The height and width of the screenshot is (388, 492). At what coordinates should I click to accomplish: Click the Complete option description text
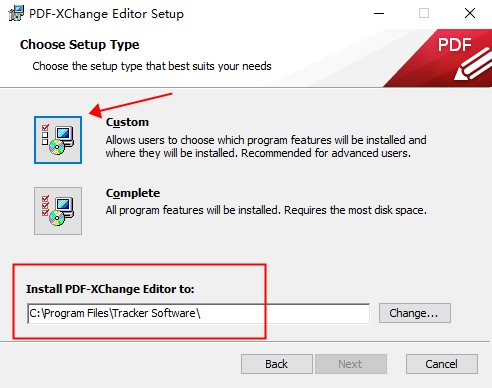point(266,210)
